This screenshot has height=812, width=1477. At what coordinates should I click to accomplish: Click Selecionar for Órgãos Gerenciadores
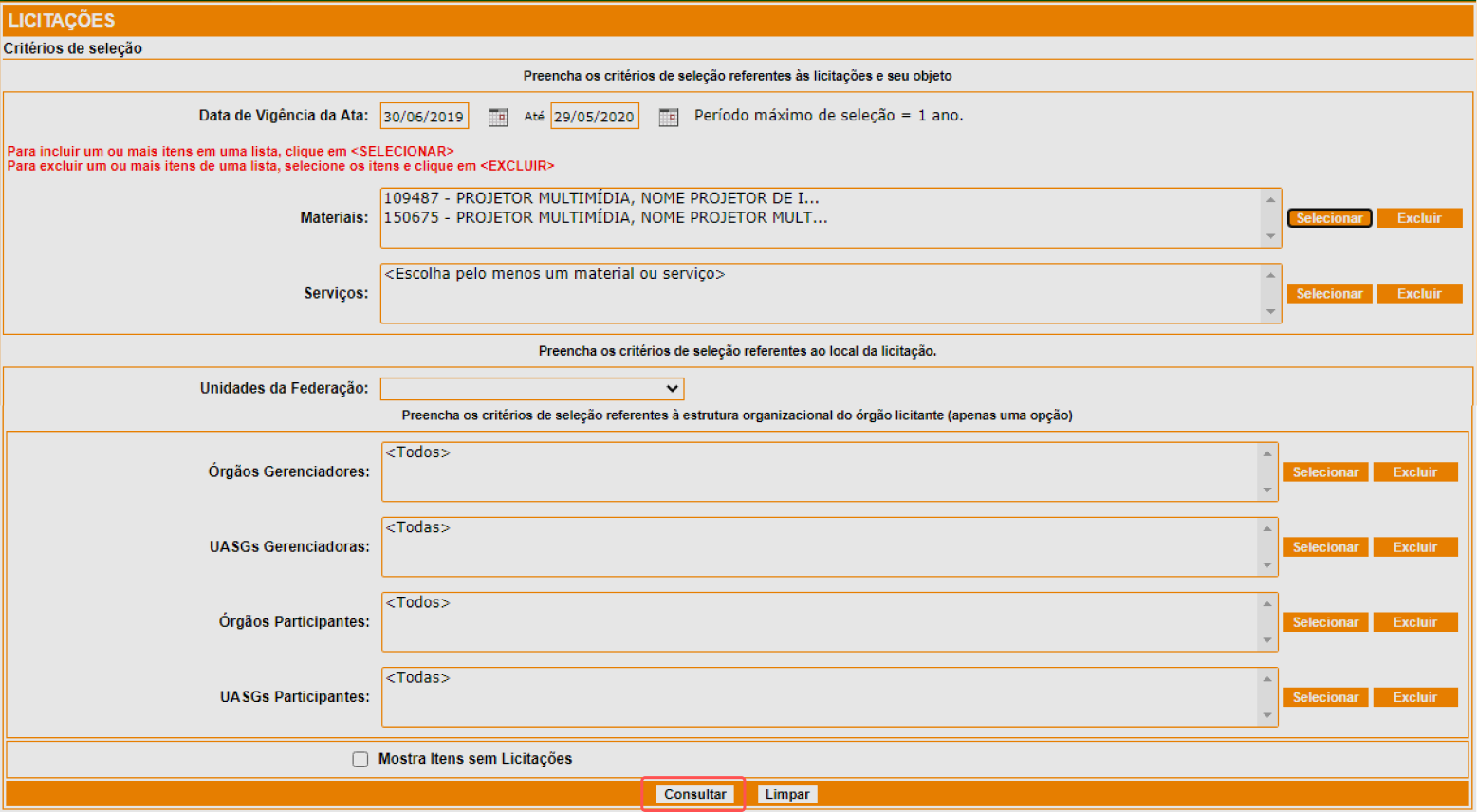[1325, 472]
